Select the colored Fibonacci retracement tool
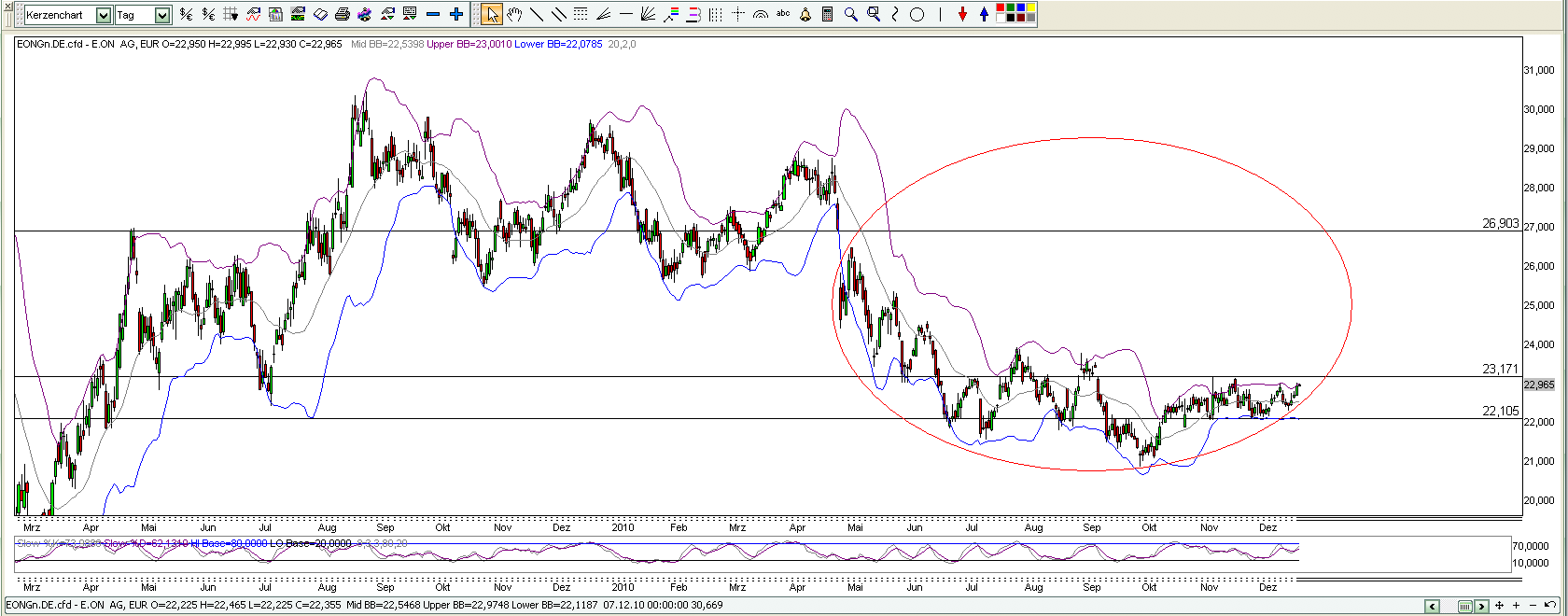Image resolution: width=1568 pixels, height=616 pixels. [671, 14]
